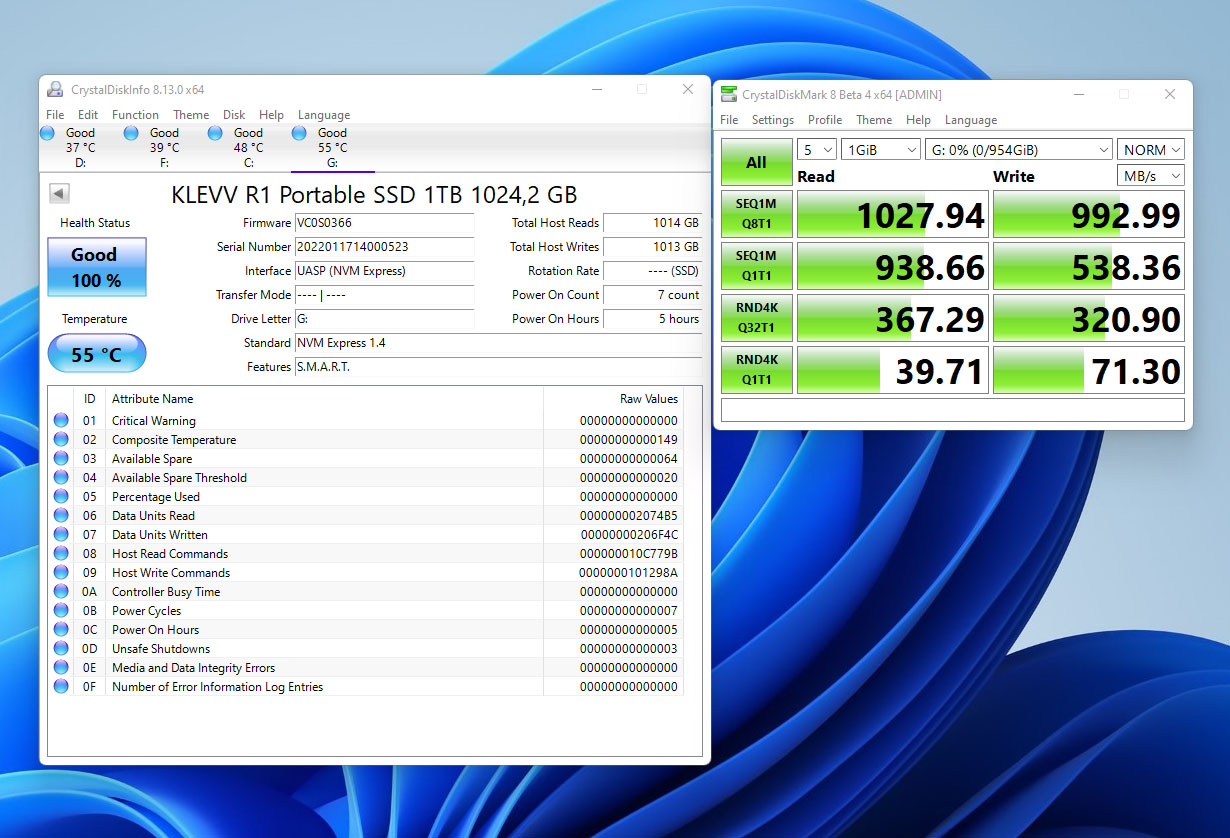The height and width of the screenshot is (838, 1230).
Task: Click the Serial Number field
Action: pyautogui.click(x=384, y=247)
